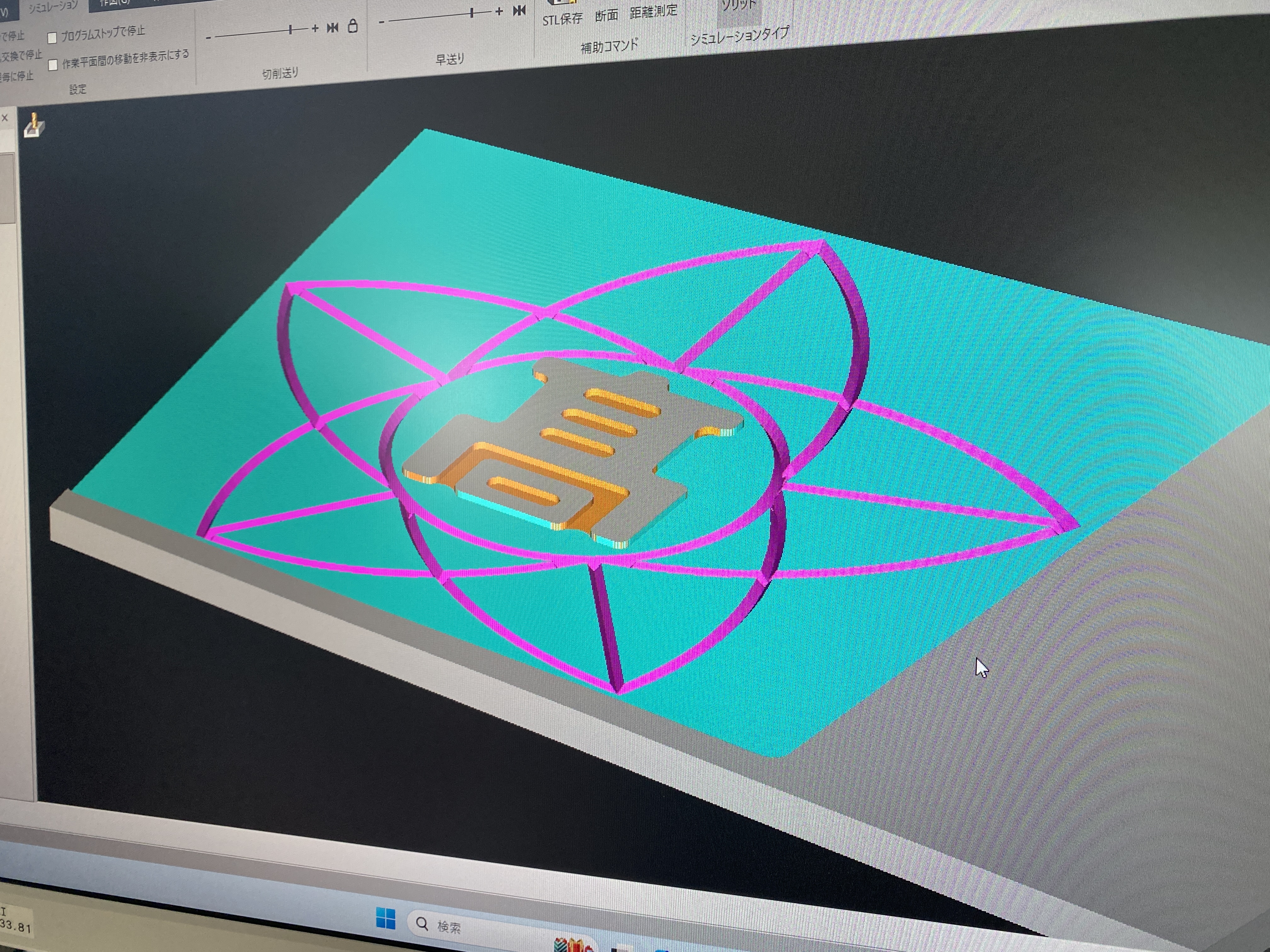Viewport: 1270px width, 952px height.
Task: Click rapid feed plus icon
Action: pos(499,11)
